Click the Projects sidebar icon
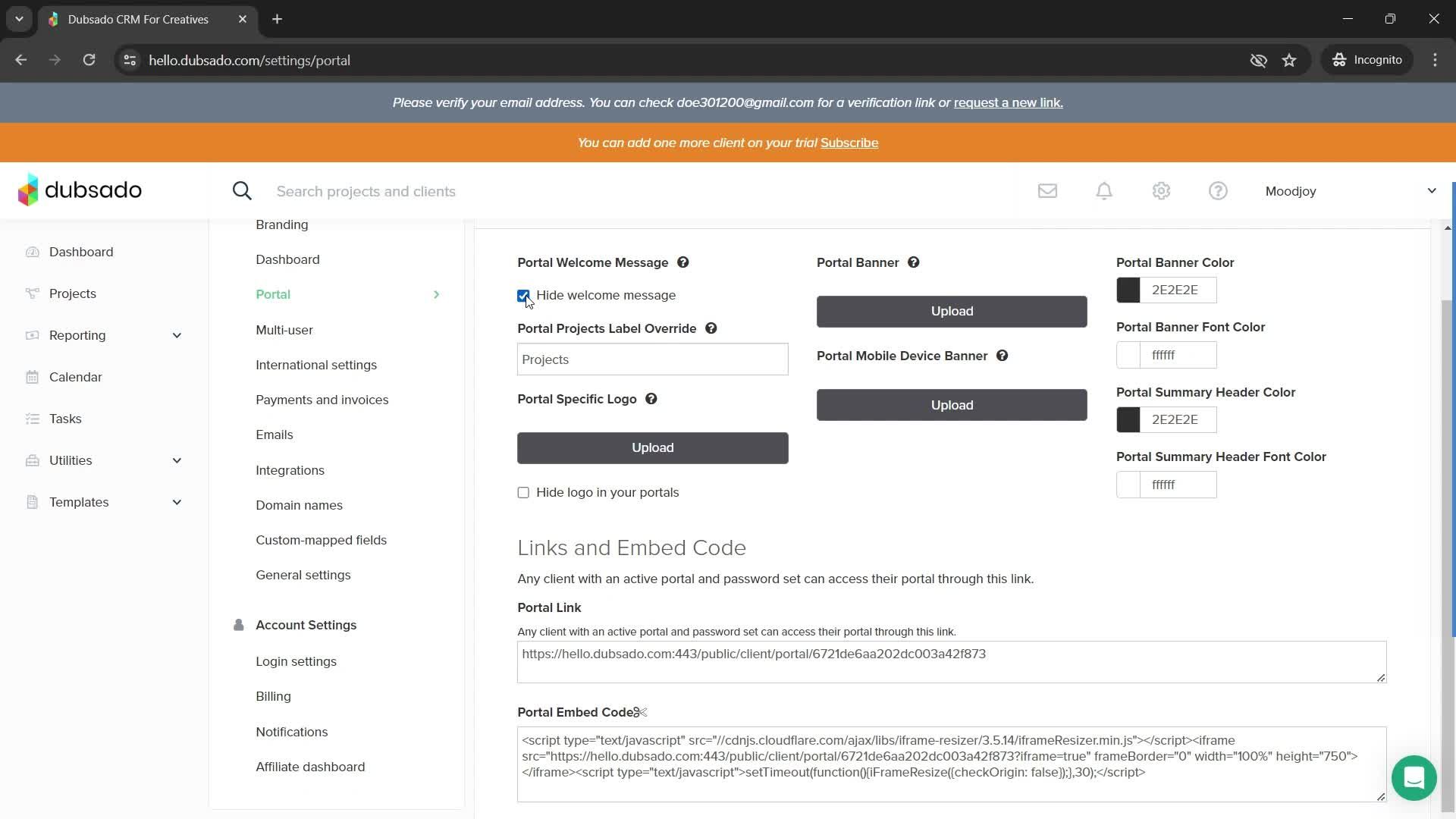The width and height of the screenshot is (1456, 819). click(32, 293)
